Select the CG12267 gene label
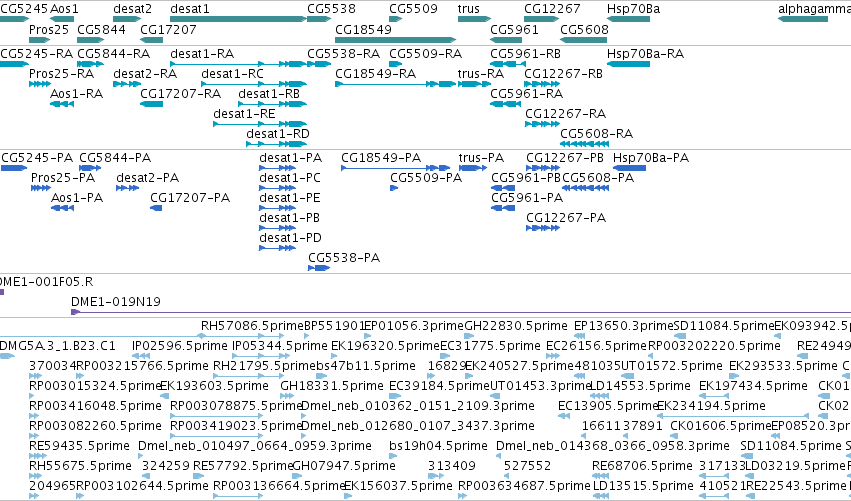 (x=552, y=9)
